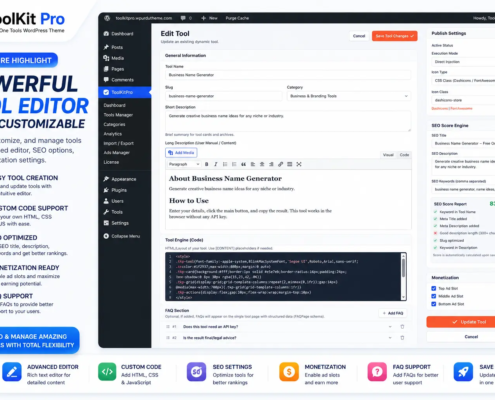Switch to the Code editor tab
The image size is (495, 400).
tap(404, 155)
